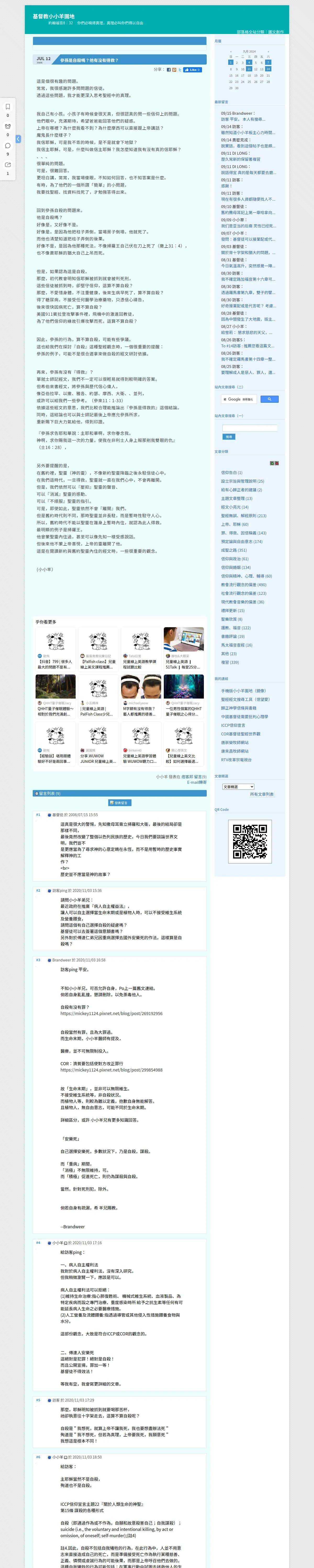This screenshot has width=314, height=1568.
Task: Click the speech bubble comment icon in floating bar
Action: click(8, 146)
